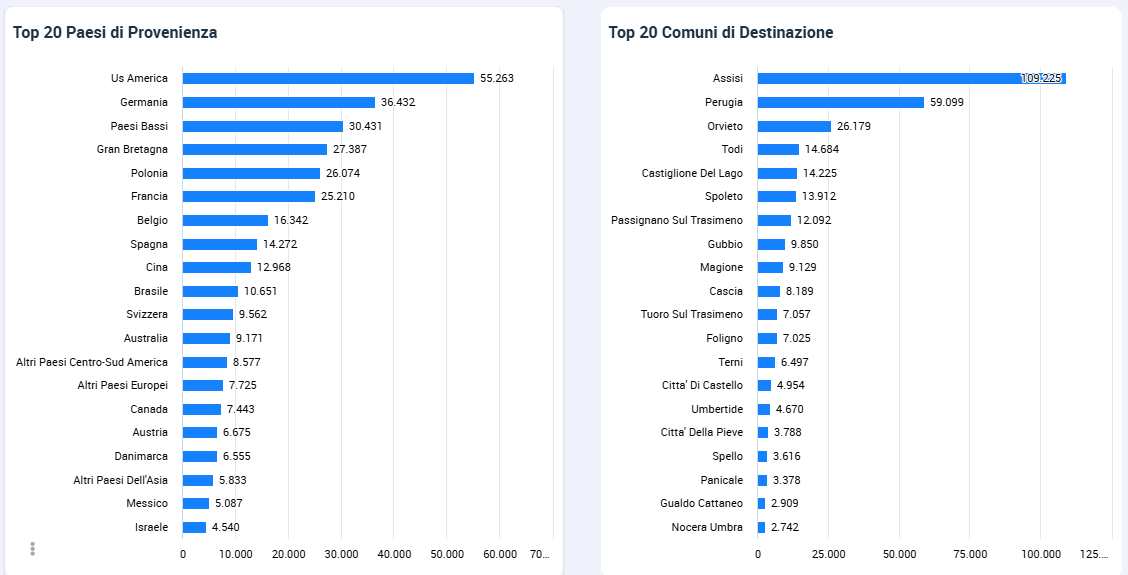Open the three-dot options menu on provenance chart
Screen dimensions: 1128x575
pyautogui.click(x=33, y=549)
